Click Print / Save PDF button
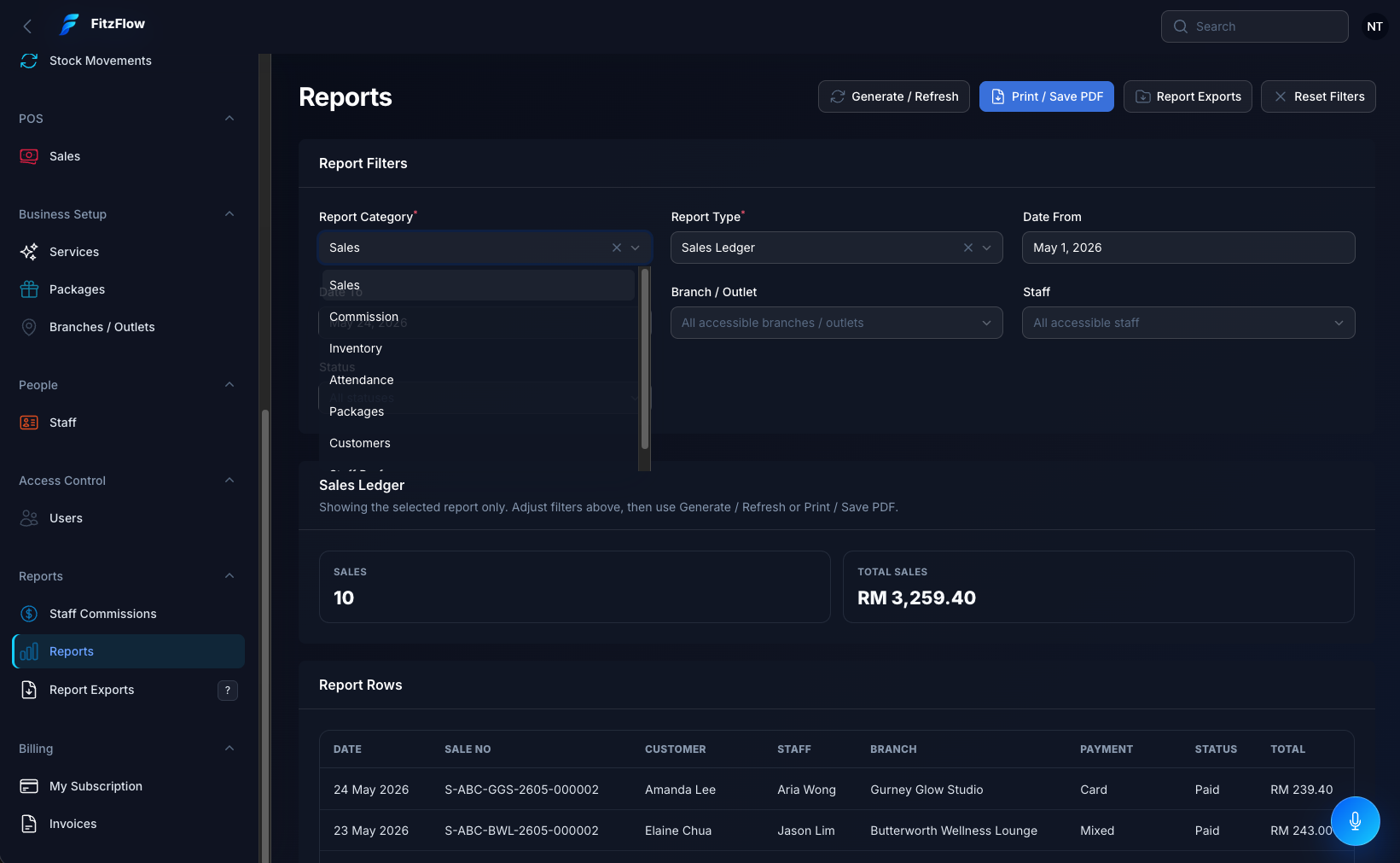Screen dimensions: 1400x863 (1046, 96)
